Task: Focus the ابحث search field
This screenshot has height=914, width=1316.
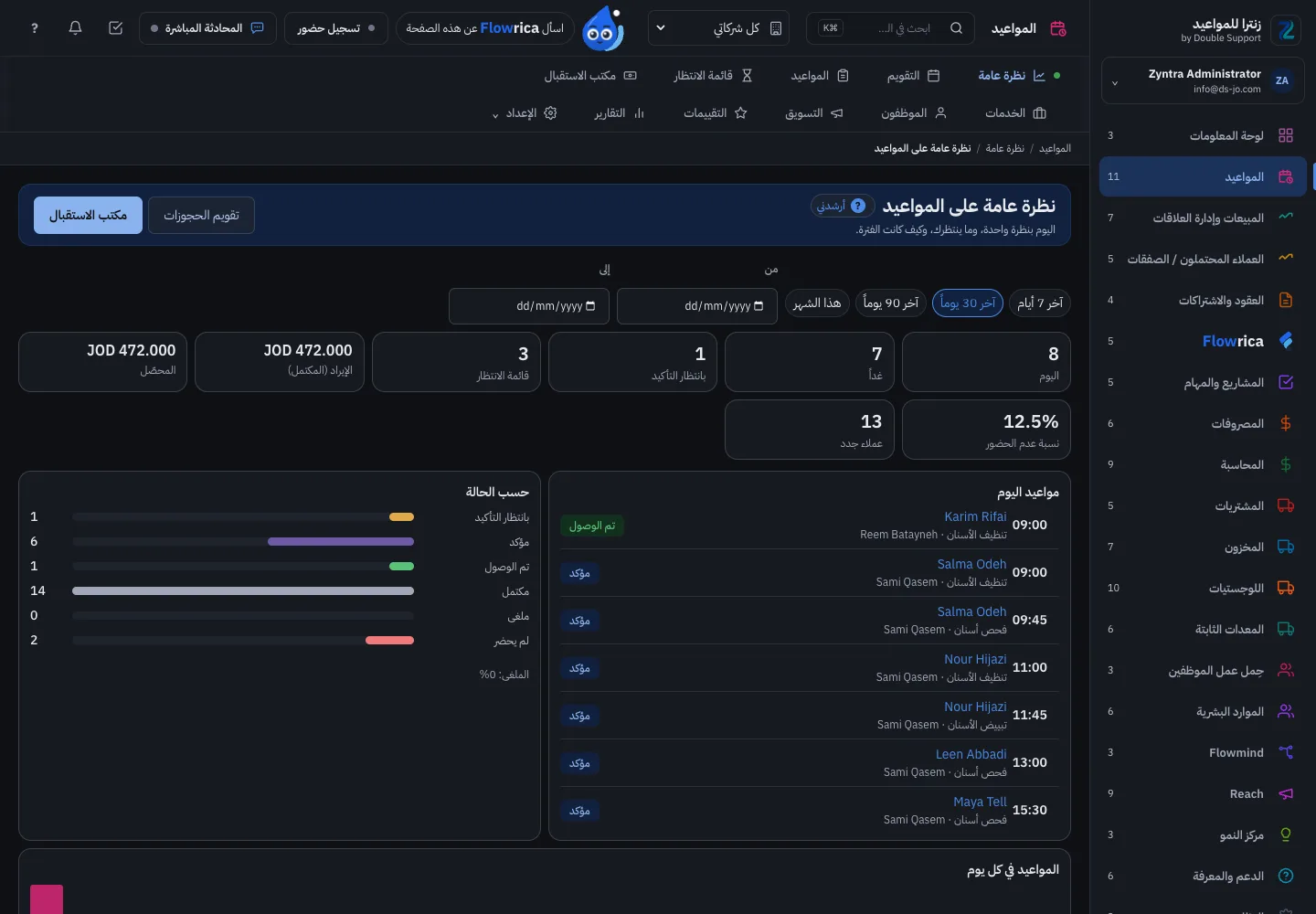Action: pos(890,28)
